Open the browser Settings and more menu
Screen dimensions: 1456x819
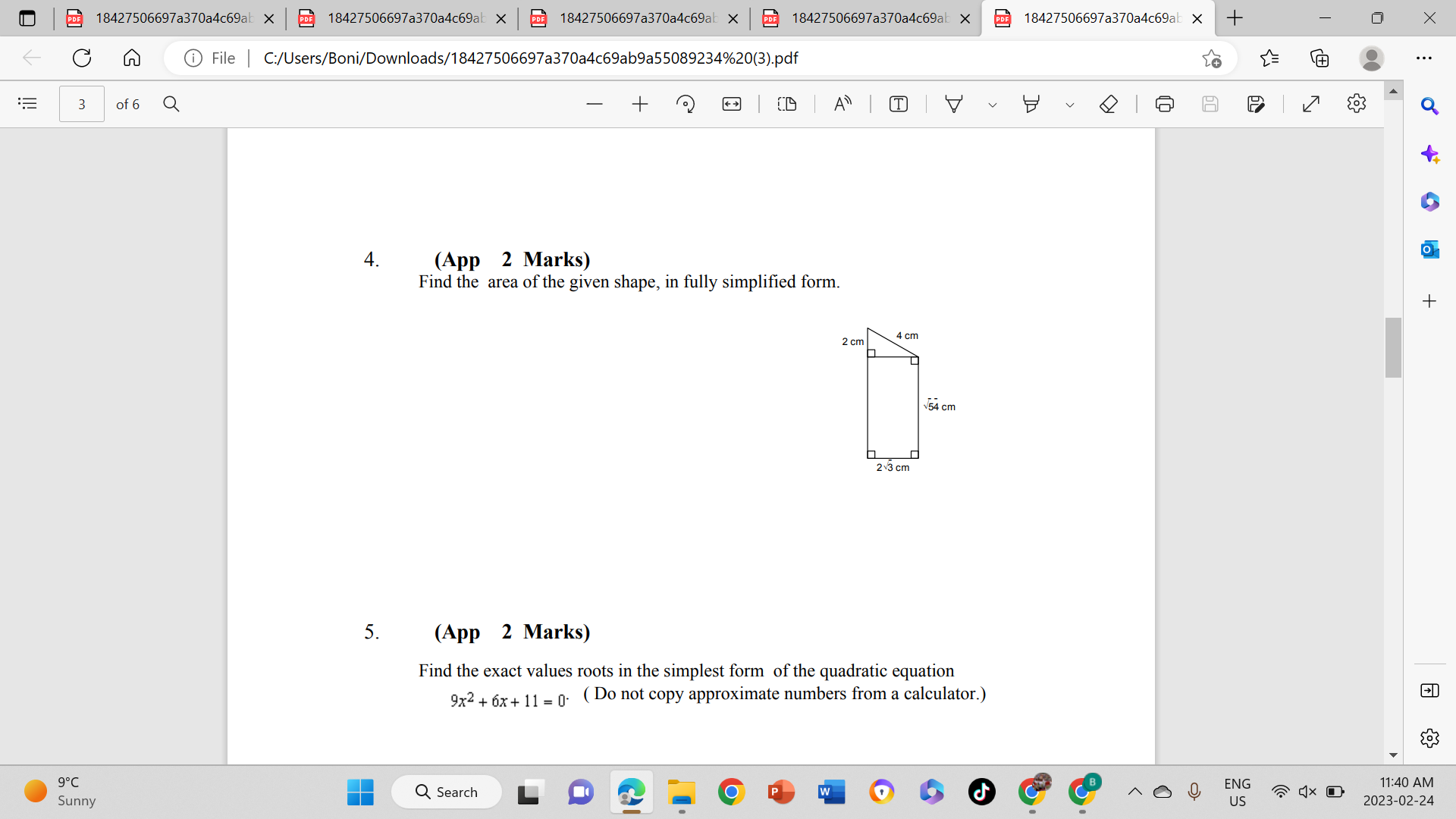pyautogui.click(x=1423, y=58)
